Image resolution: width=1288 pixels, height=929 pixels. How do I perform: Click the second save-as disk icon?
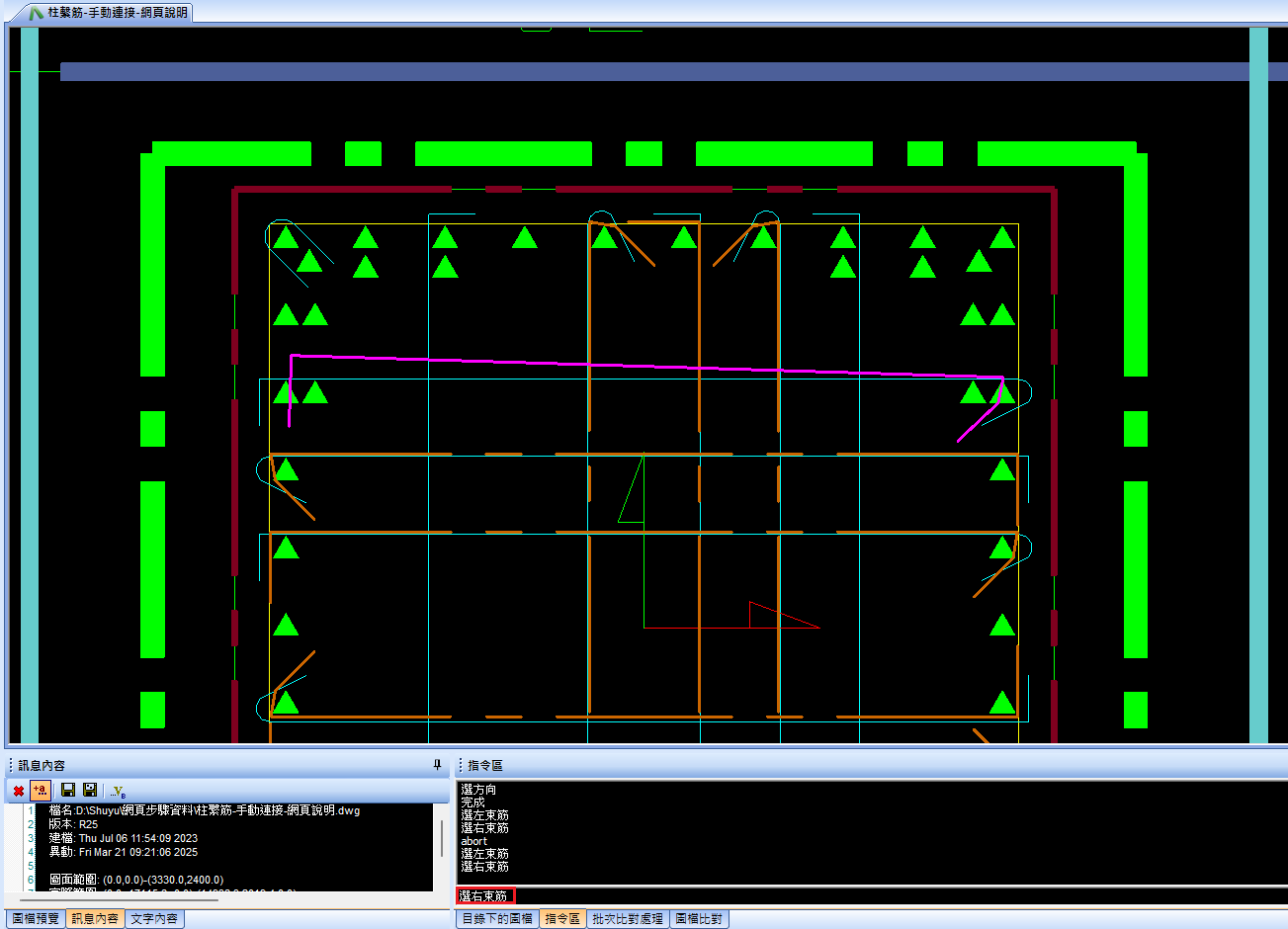90,791
